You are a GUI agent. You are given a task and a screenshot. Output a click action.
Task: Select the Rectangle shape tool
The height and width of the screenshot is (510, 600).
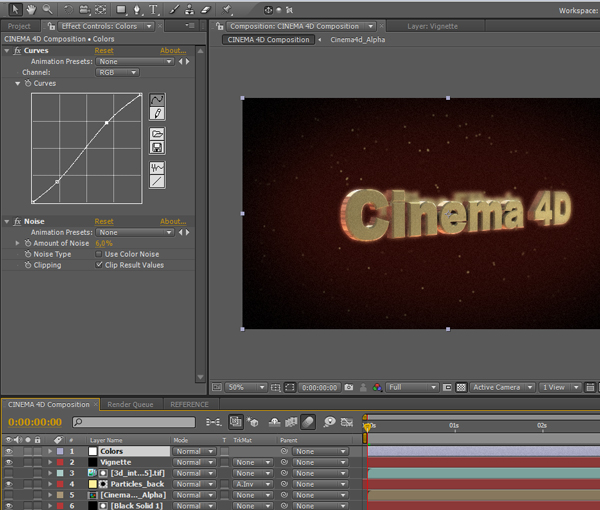coord(121,10)
